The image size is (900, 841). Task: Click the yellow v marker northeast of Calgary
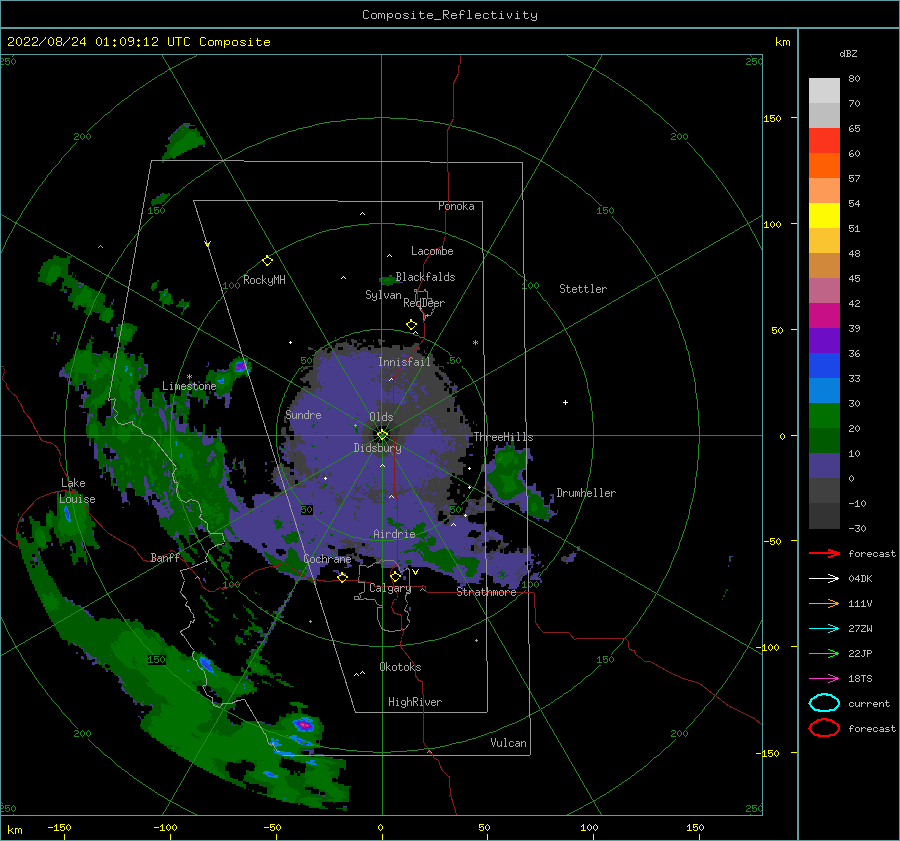pos(415,572)
